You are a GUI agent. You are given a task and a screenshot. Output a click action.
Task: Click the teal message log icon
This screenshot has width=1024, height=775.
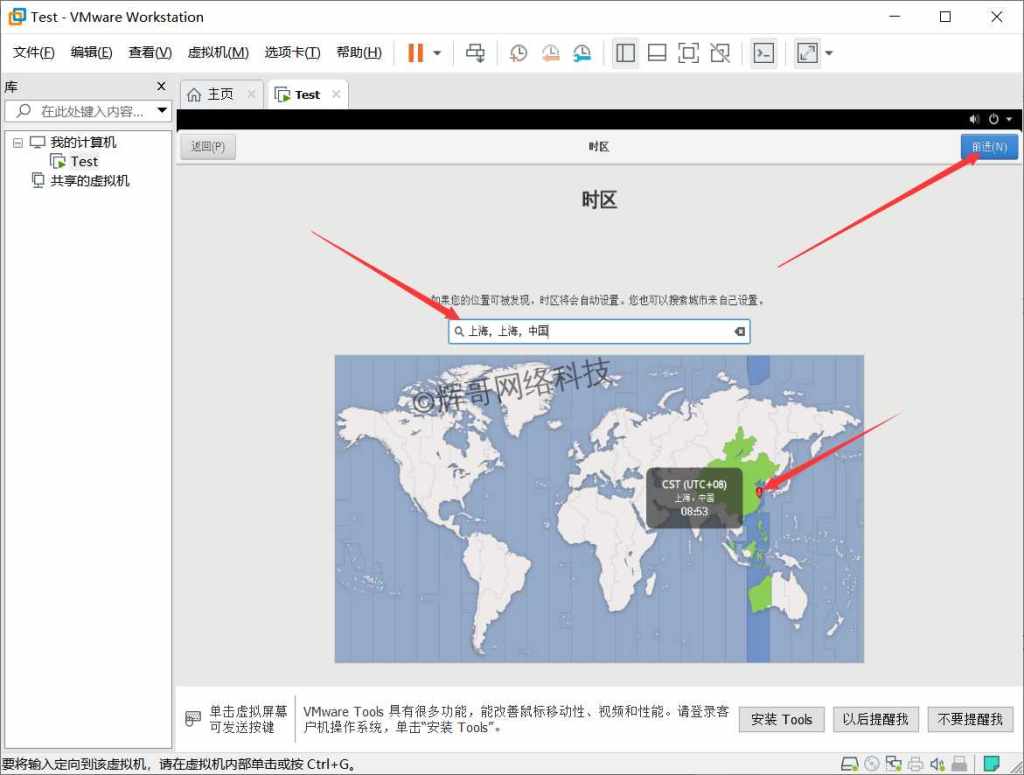coord(991,763)
